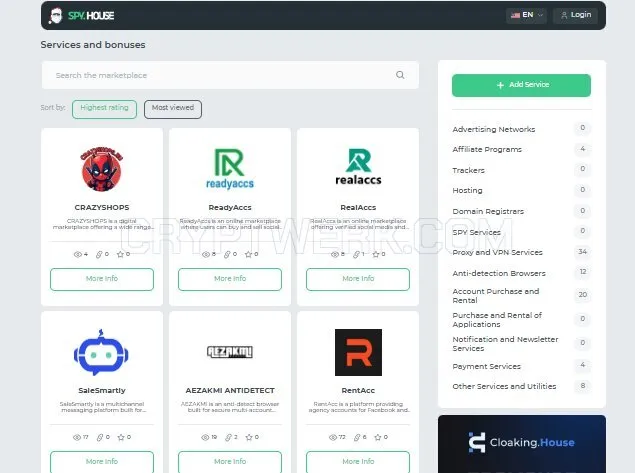Viewport: 635px width, 473px height.
Task: Click the views eye icon on RentAcc
Action: (x=333, y=437)
